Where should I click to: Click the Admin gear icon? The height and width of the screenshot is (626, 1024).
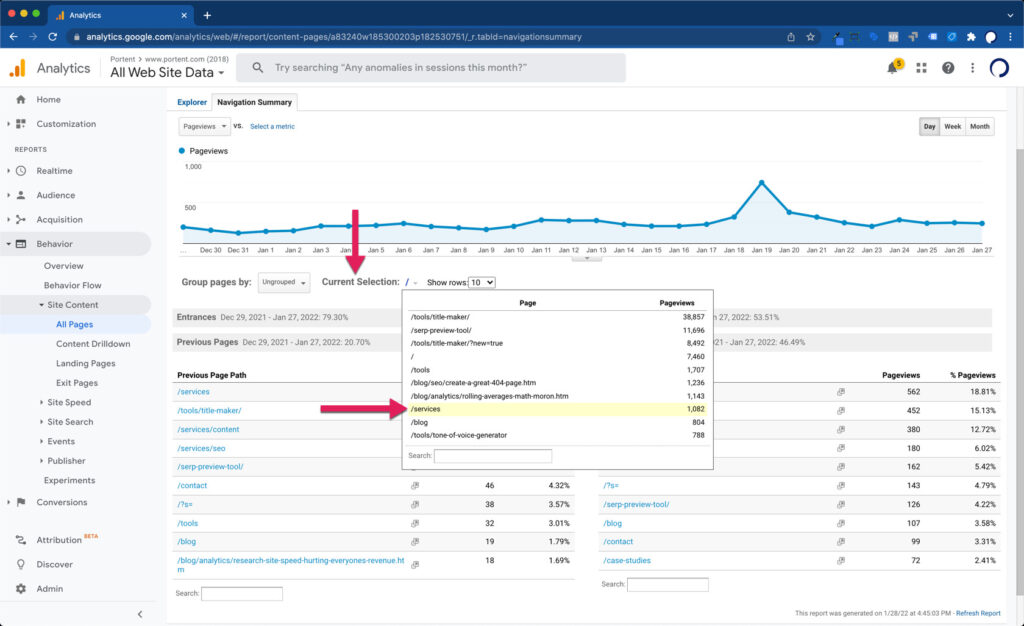click(x=21, y=588)
